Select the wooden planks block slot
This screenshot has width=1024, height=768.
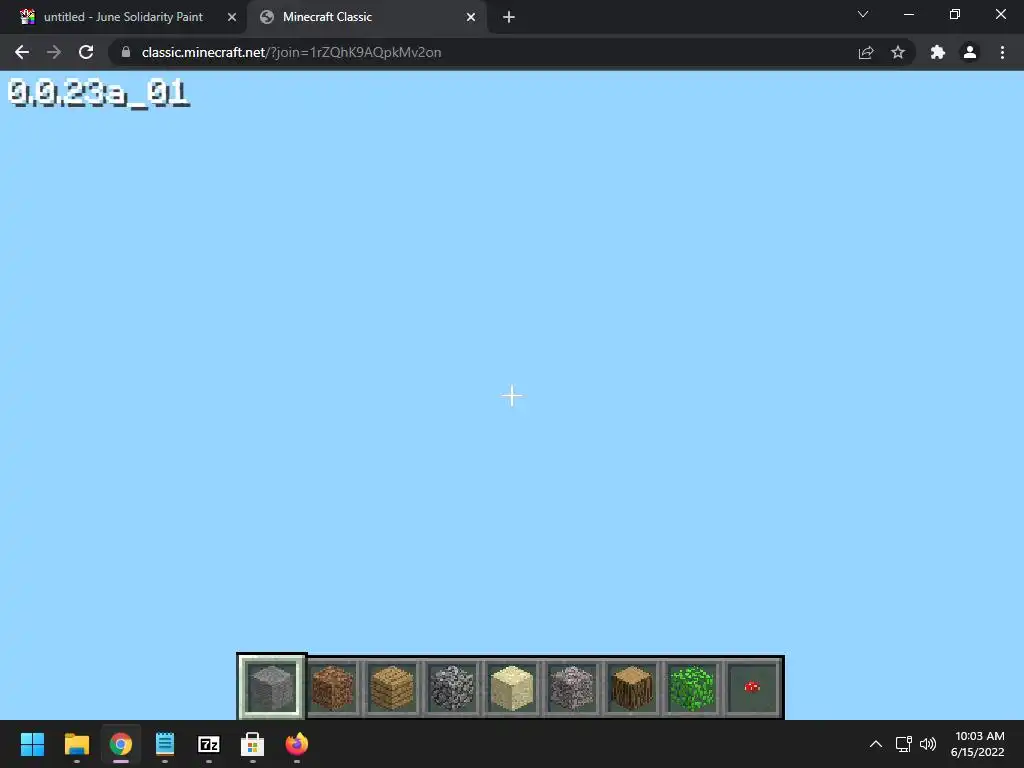392,688
